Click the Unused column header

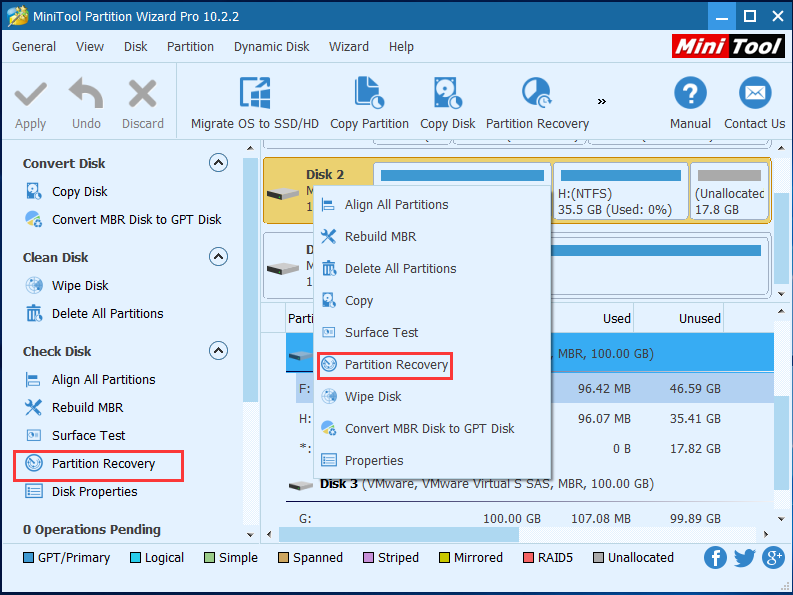coord(678,318)
